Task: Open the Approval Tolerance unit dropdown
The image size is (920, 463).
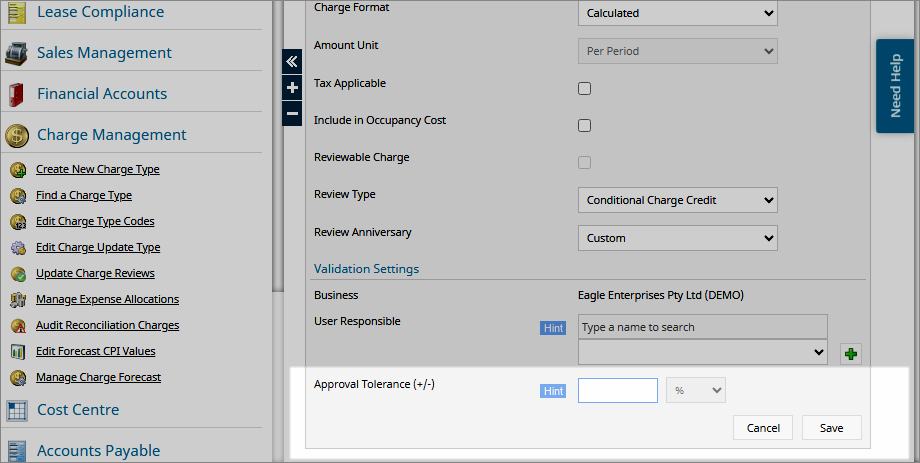Action: 696,390
